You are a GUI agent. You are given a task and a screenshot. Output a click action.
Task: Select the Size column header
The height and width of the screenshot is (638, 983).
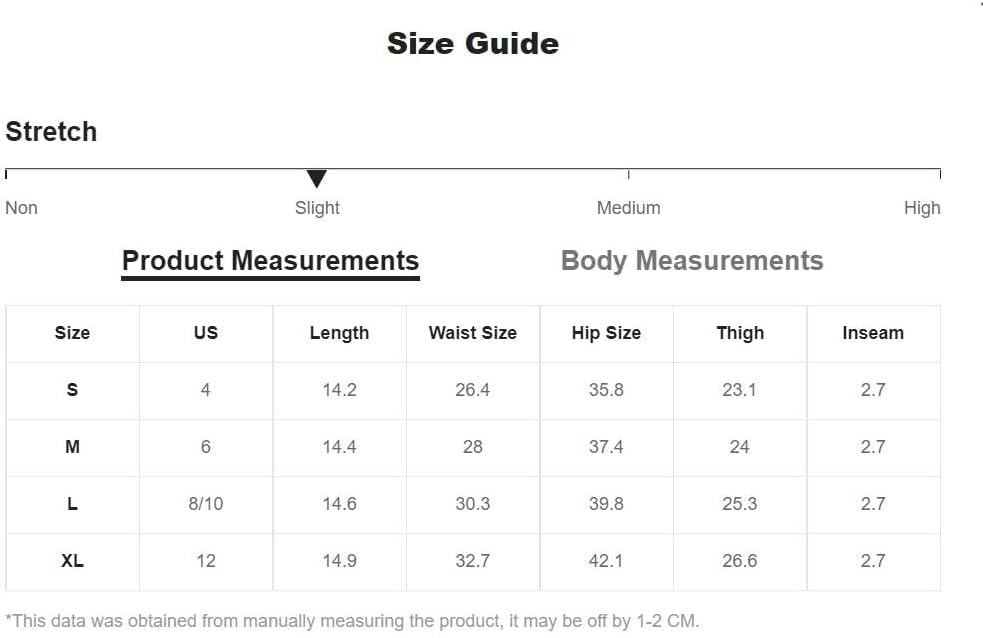pyautogui.click(x=72, y=333)
